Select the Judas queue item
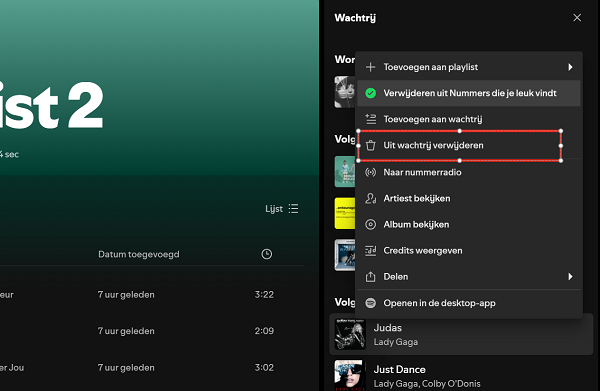Image resolution: width=600 pixels, height=391 pixels. pyautogui.click(x=461, y=334)
